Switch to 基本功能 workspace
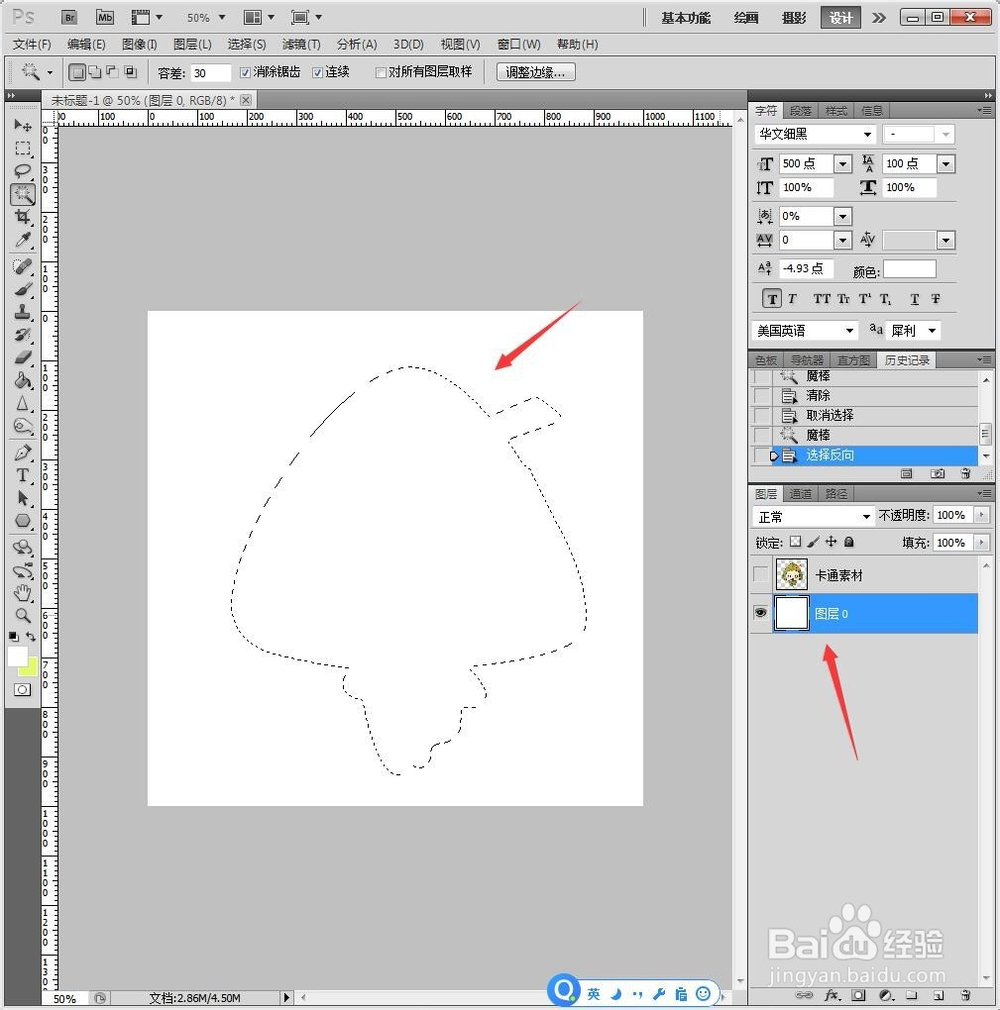The image size is (1000, 1010). 686,17
